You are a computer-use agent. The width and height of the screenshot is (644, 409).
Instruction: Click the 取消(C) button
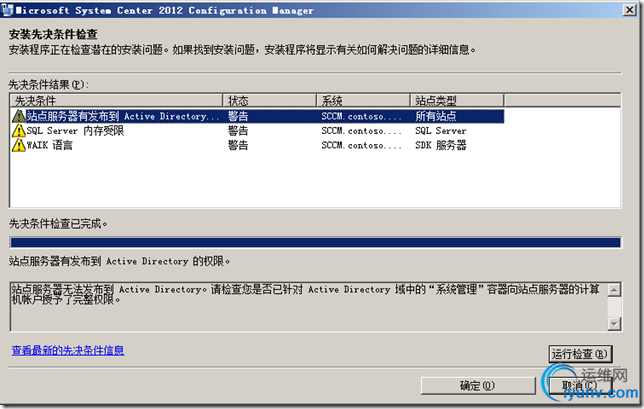[x=580, y=386]
